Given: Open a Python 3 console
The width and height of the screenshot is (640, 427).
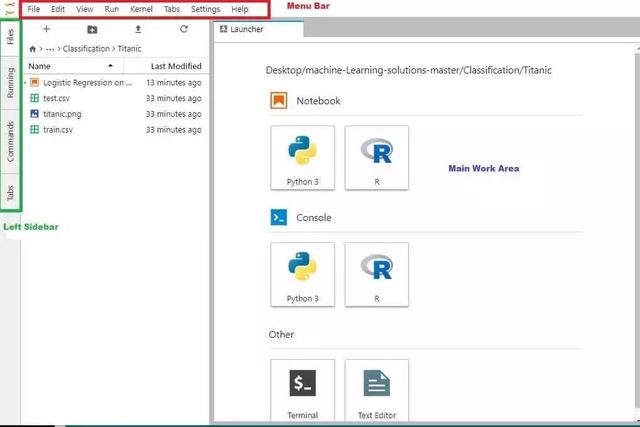Looking at the screenshot, I should tap(302, 275).
